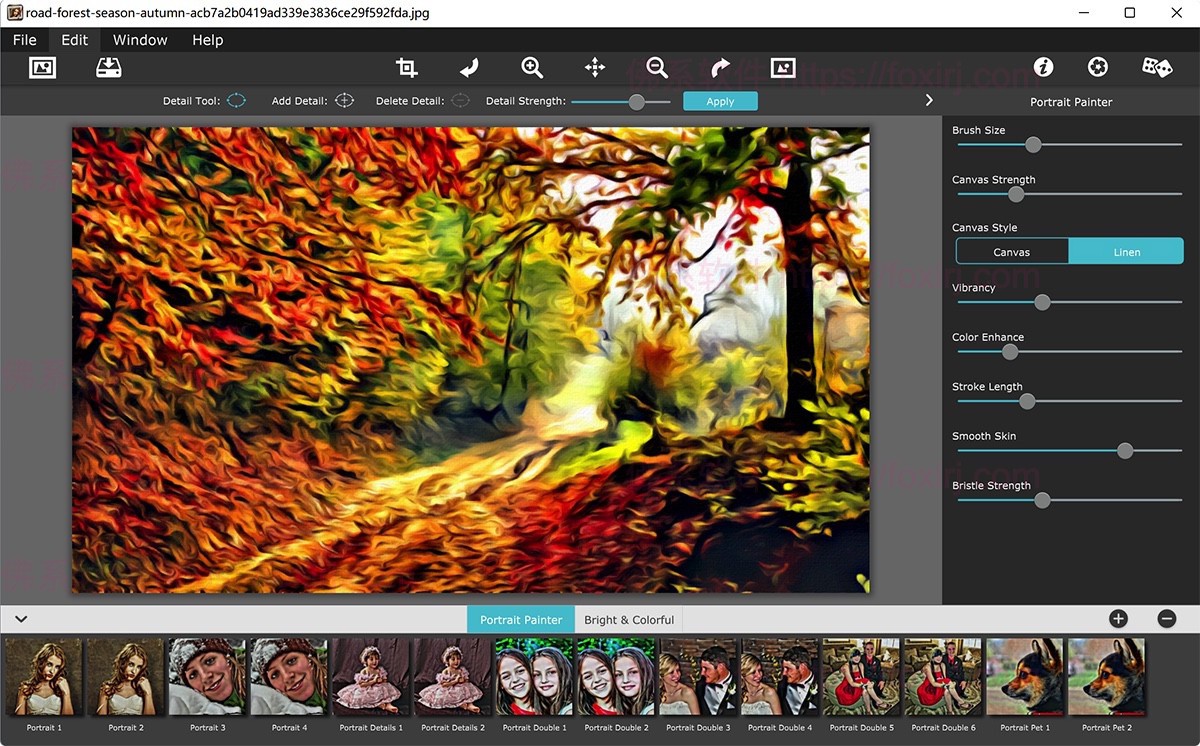Select the Brush tool in the toolbar
1200x746 pixels.
pos(469,67)
